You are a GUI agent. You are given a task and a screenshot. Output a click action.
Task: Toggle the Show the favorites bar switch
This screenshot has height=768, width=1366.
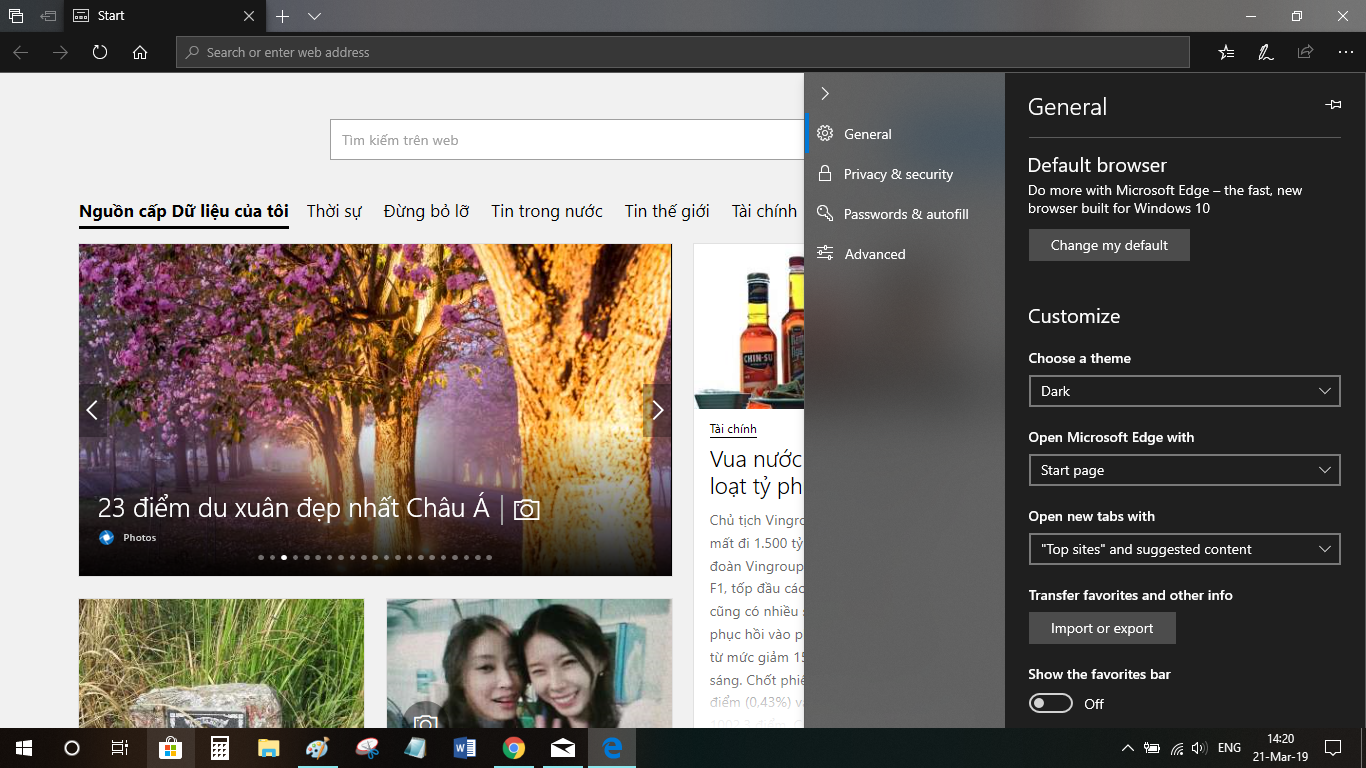click(1051, 704)
